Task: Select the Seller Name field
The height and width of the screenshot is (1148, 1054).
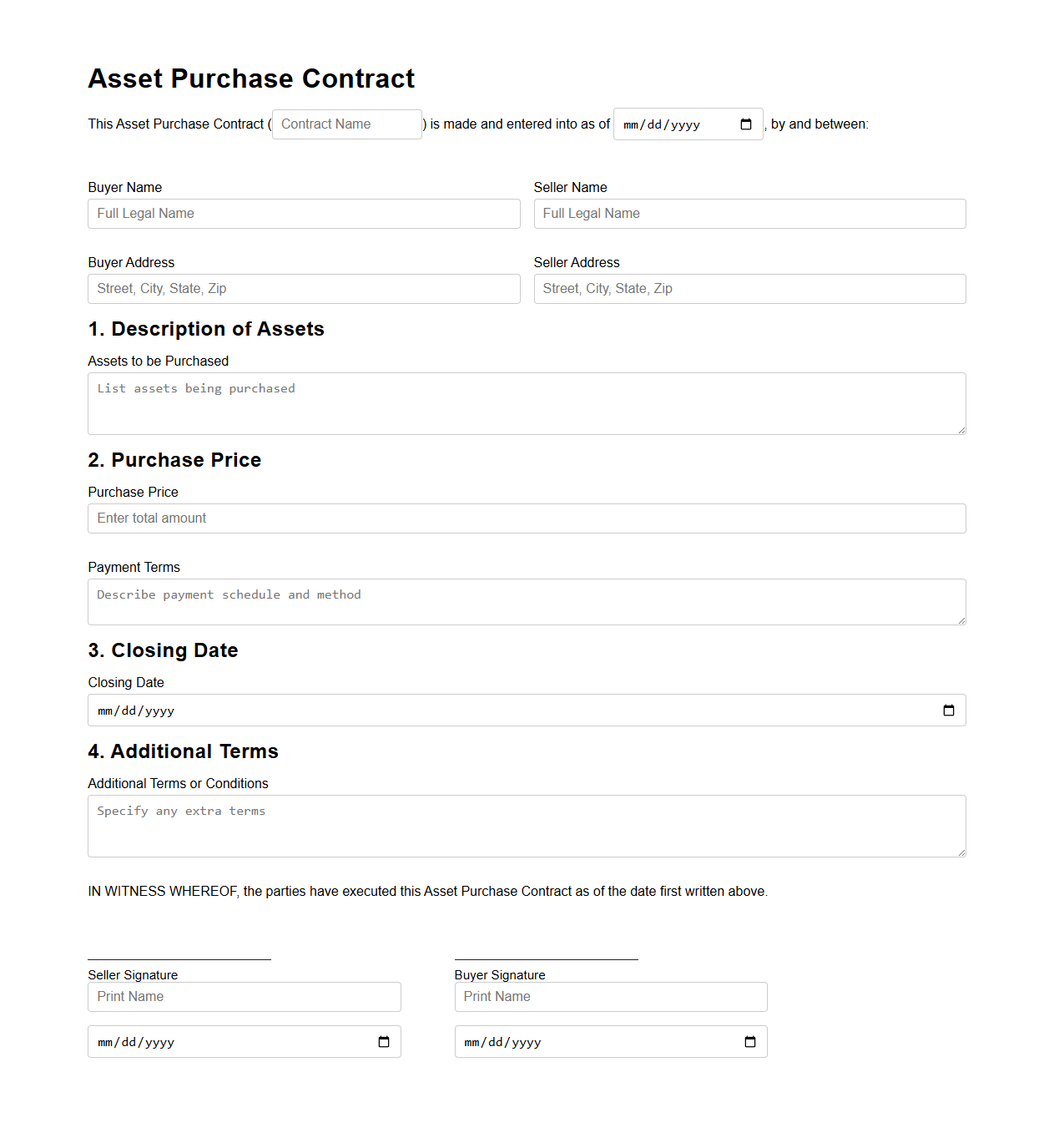Action: tap(749, 214)
